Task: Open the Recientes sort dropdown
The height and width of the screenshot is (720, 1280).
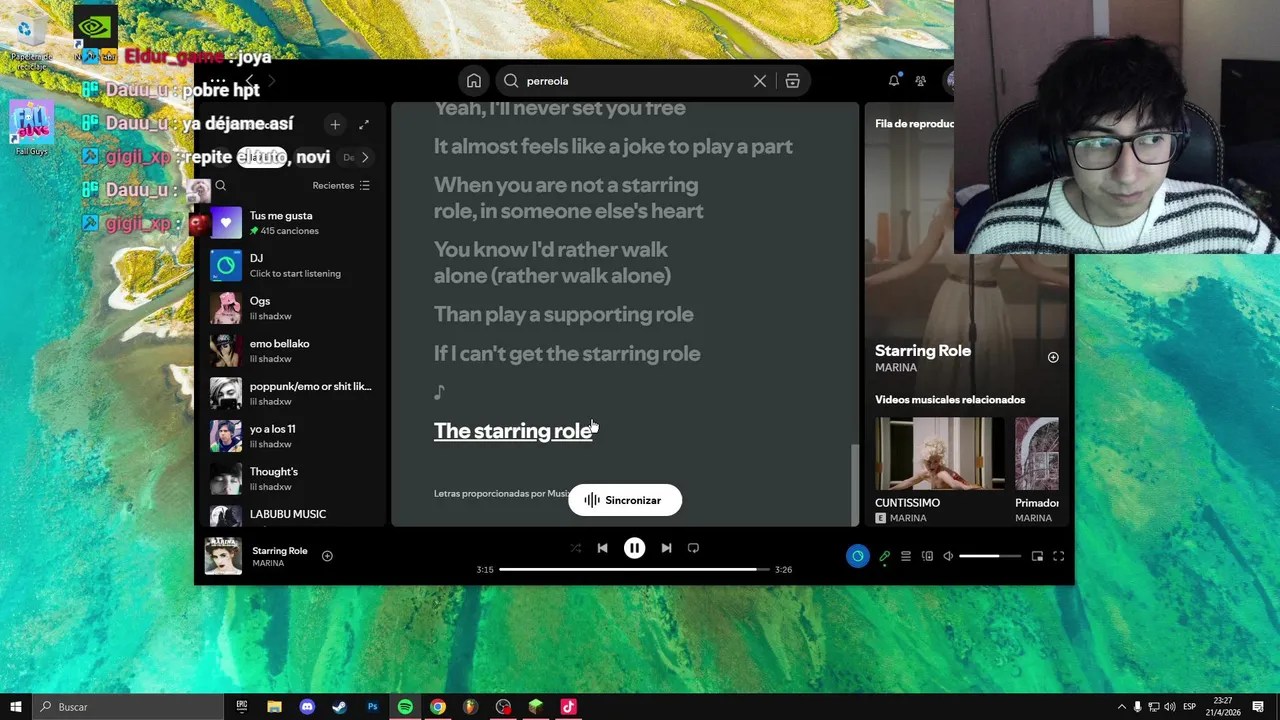Action: pos(341,185)
